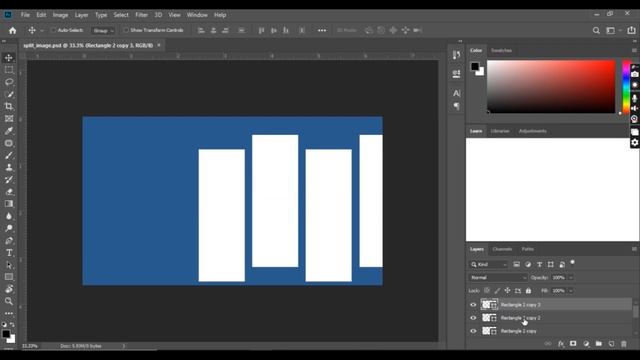Toggle lock image pixels brush icon
Viewport: 640px width, 360px height.
(497, 291)
